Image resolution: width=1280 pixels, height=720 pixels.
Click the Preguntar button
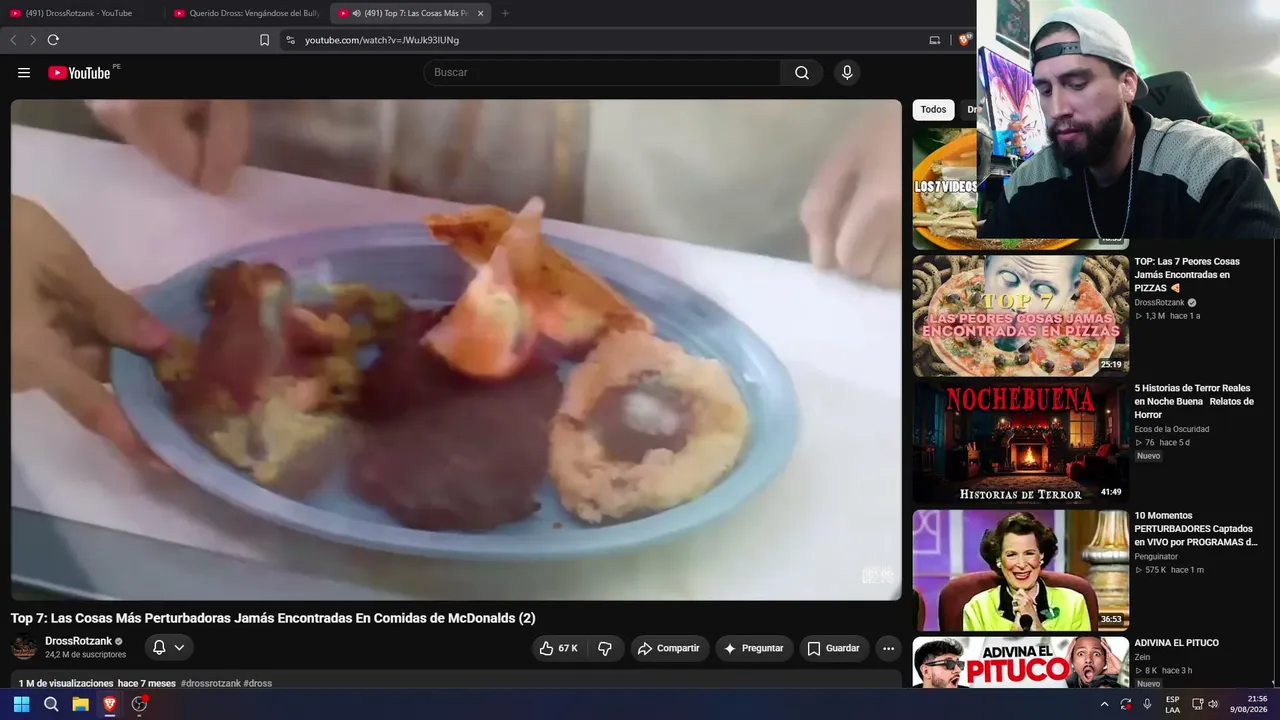(754, 648)
